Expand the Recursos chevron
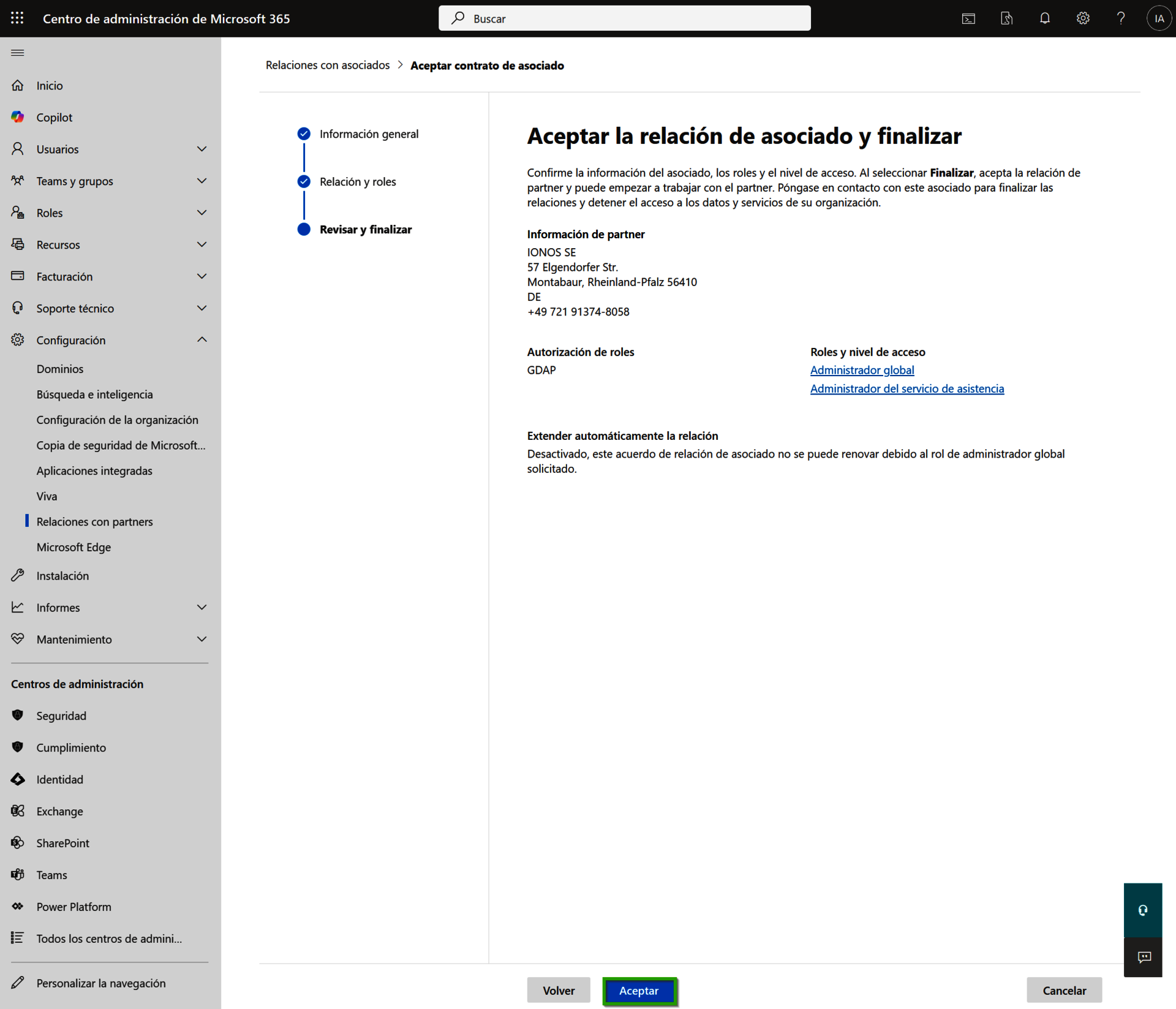1176x1009 pixels. point(202,244)
